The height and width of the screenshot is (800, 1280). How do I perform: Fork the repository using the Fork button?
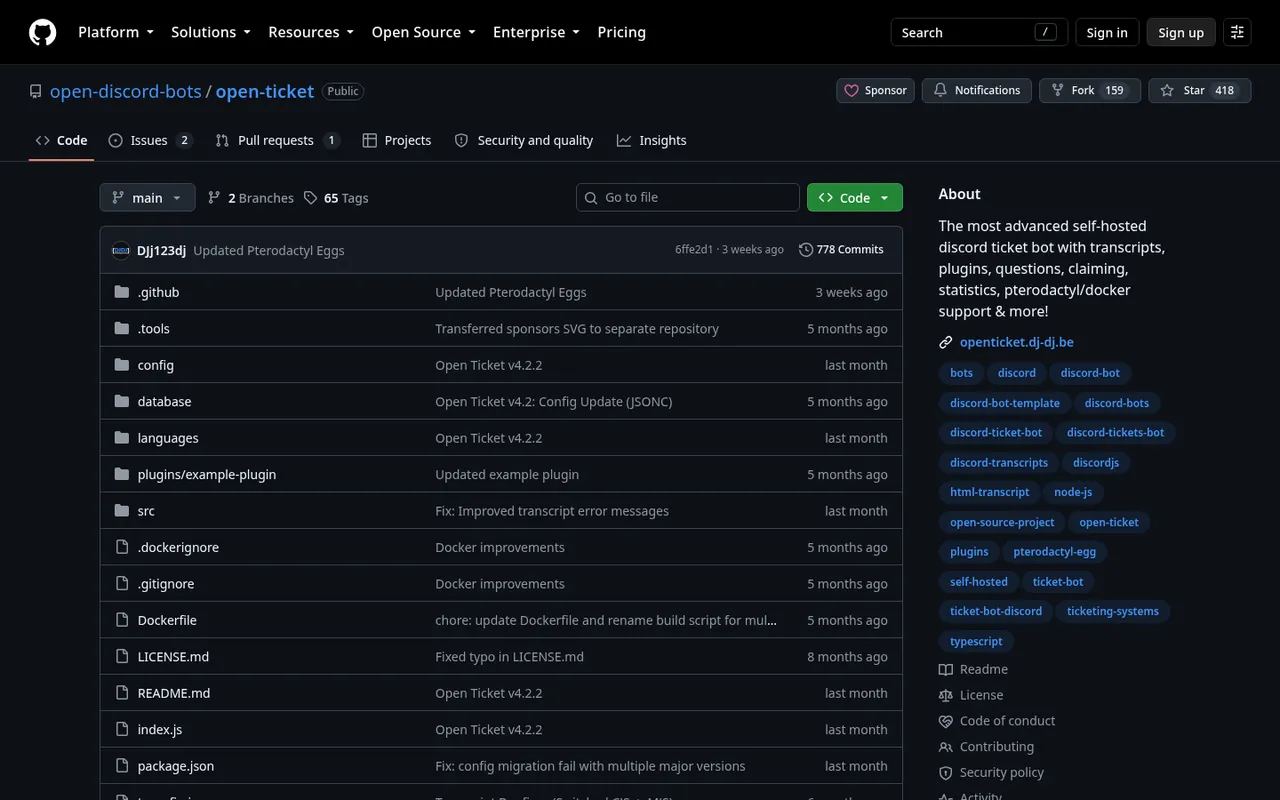click(1089, 90)
